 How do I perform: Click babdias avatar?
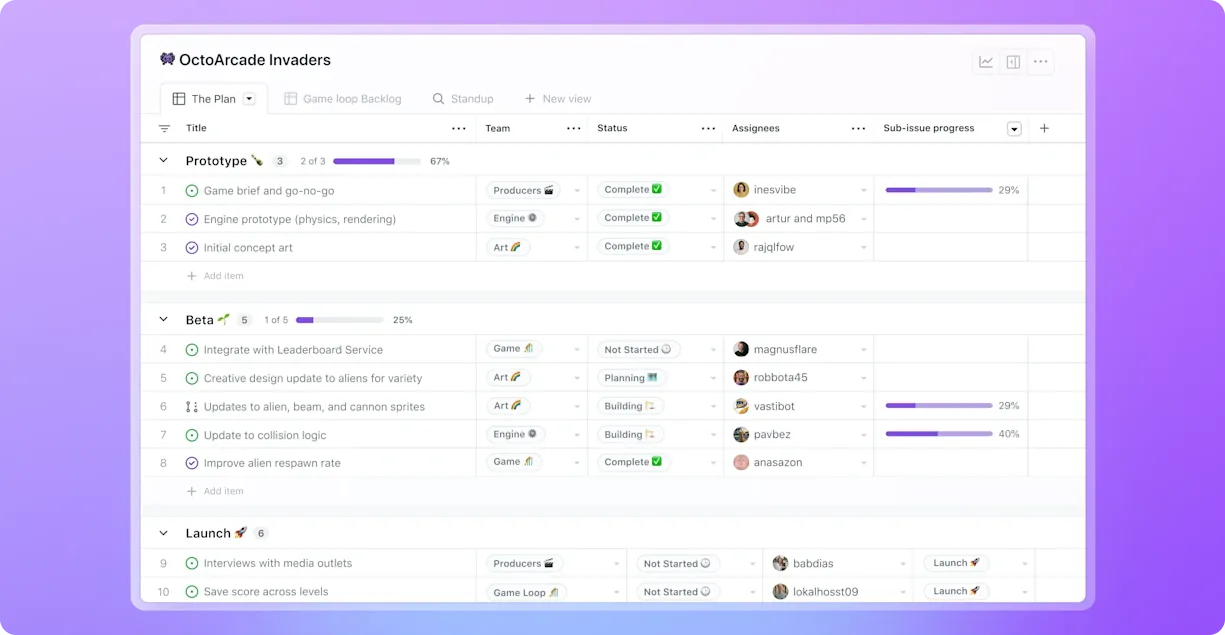(780, 563)
